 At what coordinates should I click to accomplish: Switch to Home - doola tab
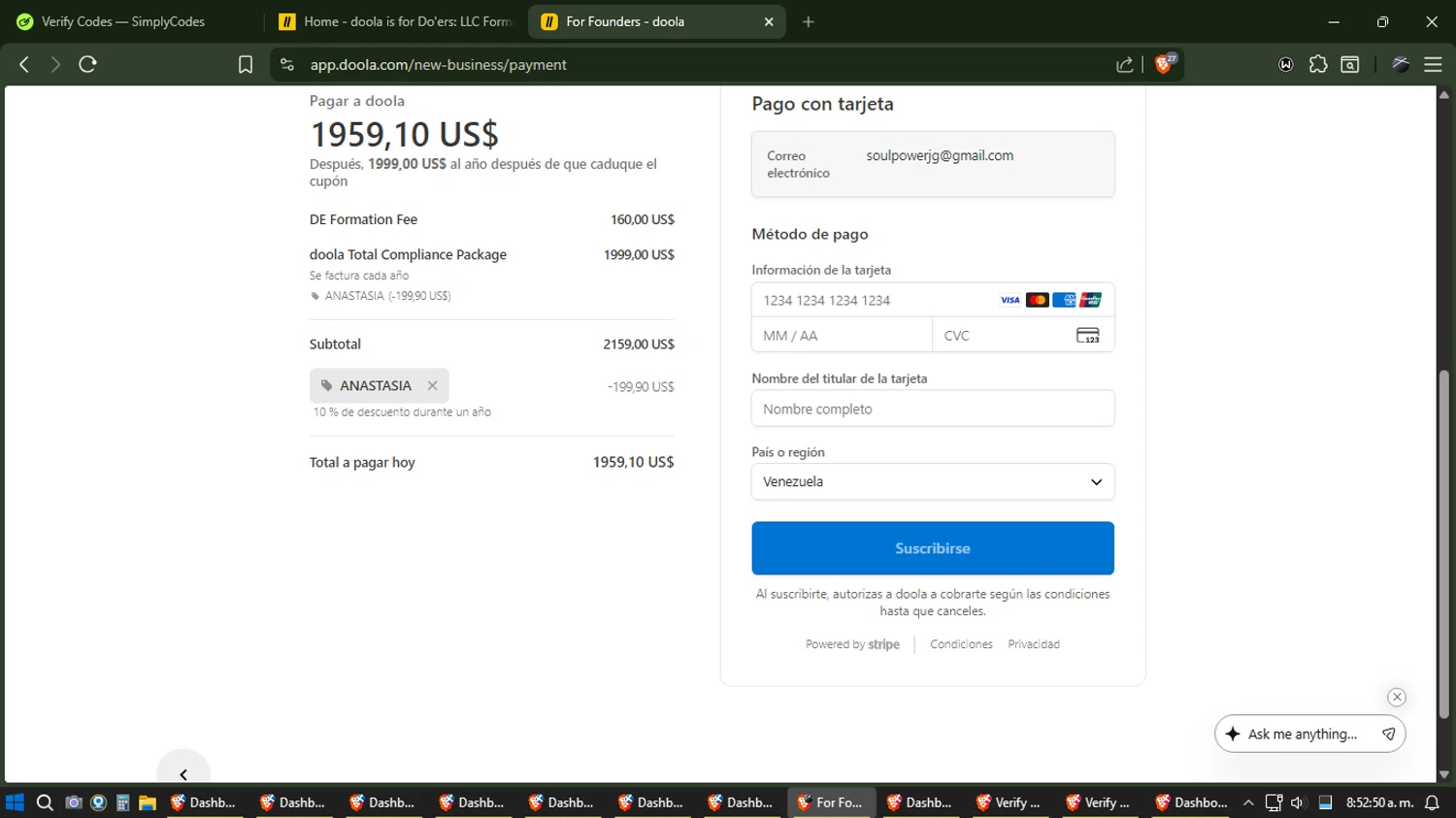tap(396, 21)
